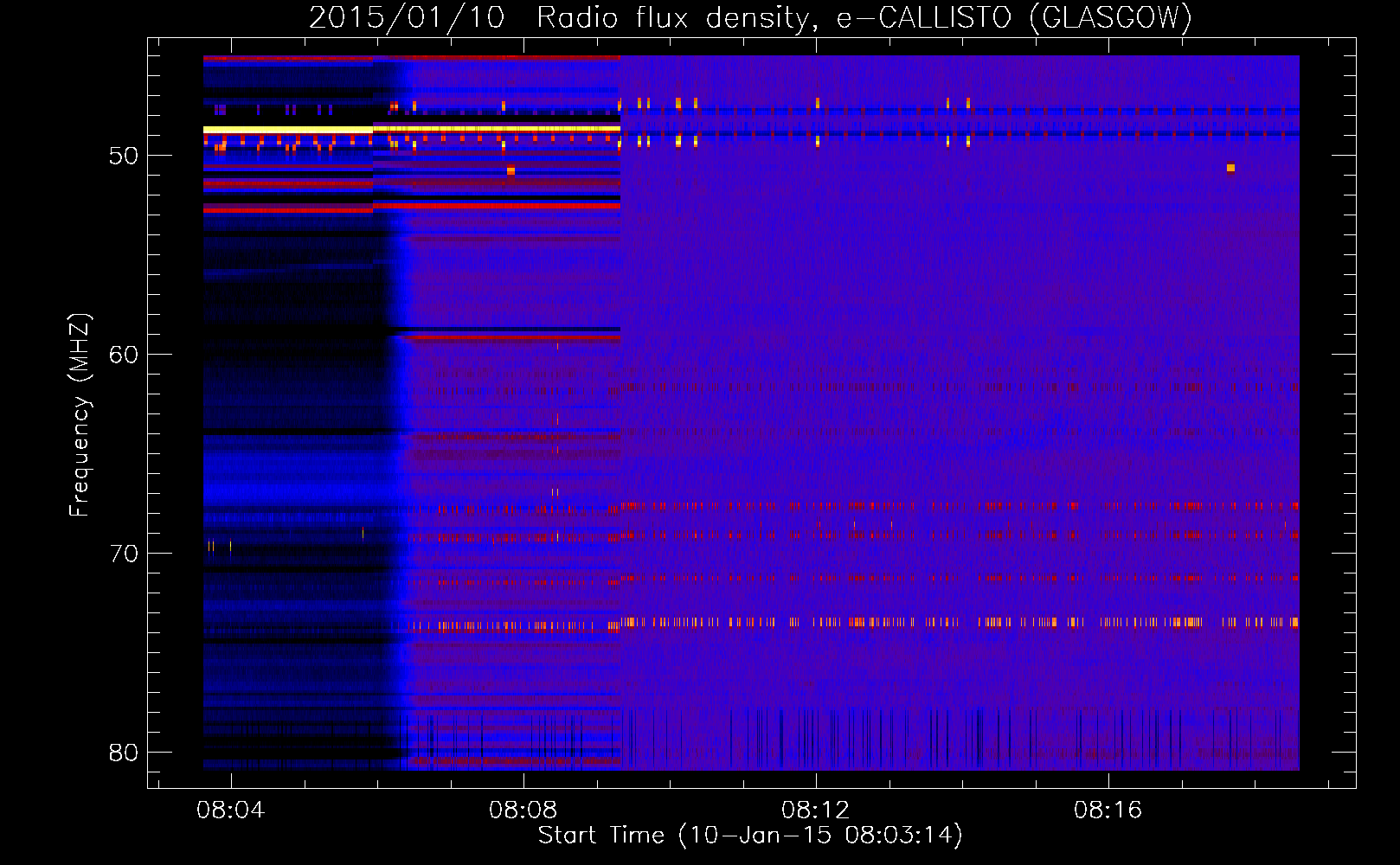Click the bright yellow band near 49 MHz
The image size is (1400, 865).
coord(412,129)
